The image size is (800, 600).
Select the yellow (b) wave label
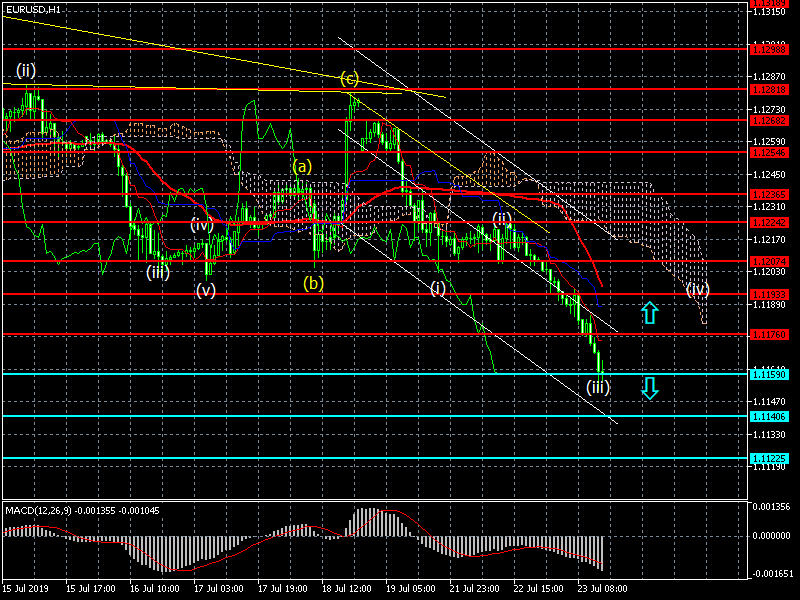point(314,283)
